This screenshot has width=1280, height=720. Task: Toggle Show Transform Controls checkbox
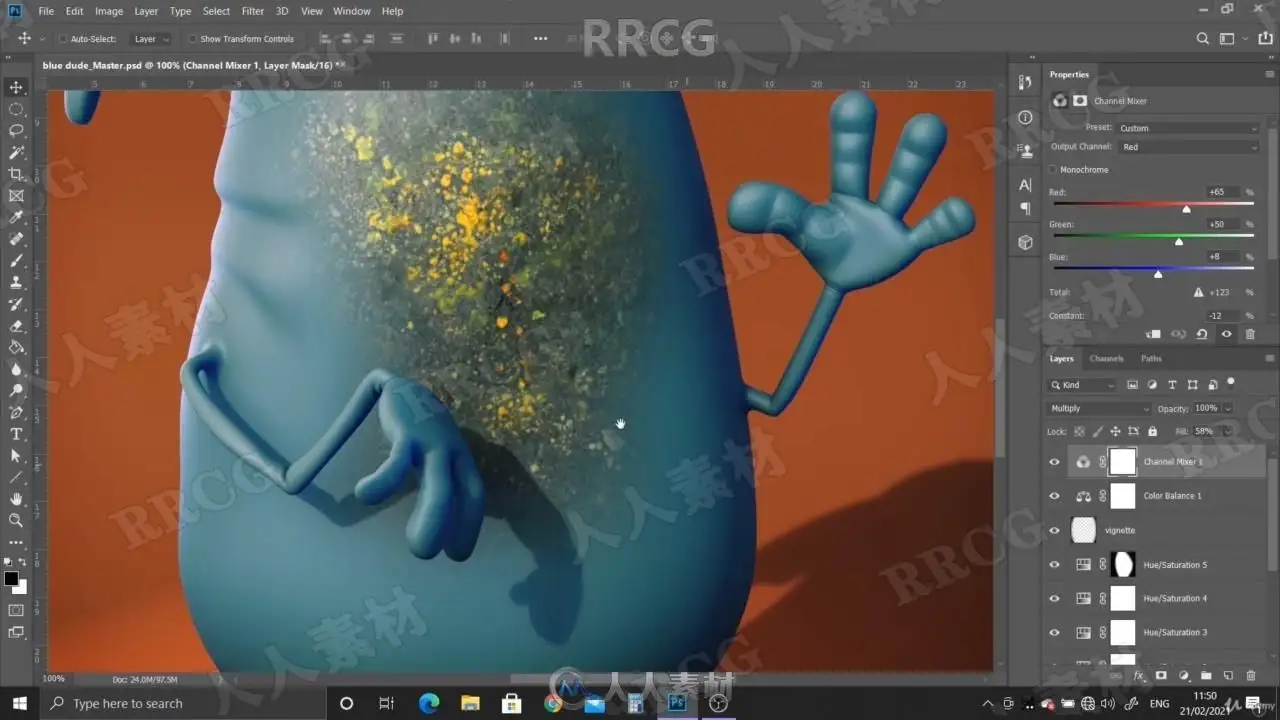point(192,39)
